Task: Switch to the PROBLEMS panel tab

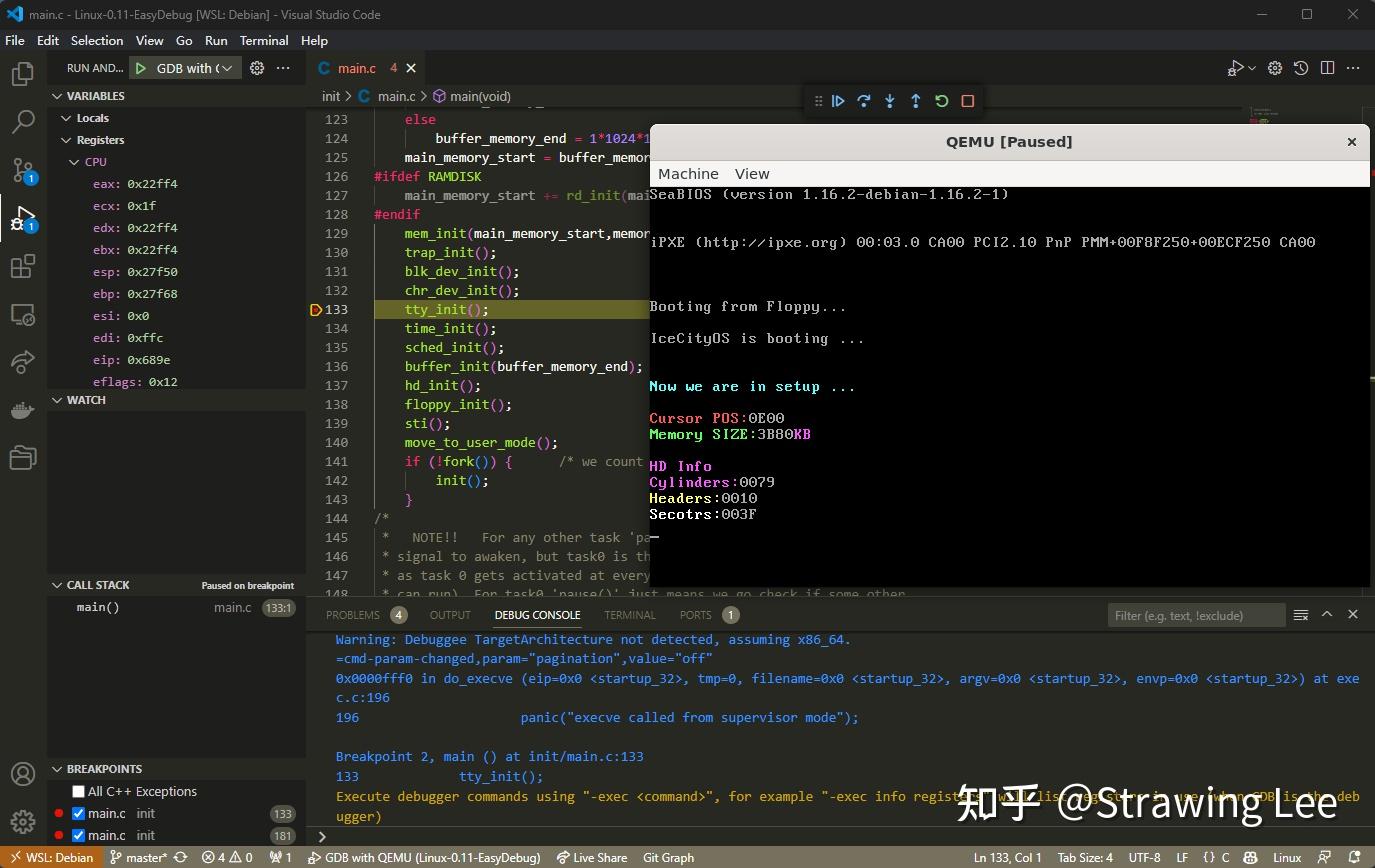Action: pos(353,615)
